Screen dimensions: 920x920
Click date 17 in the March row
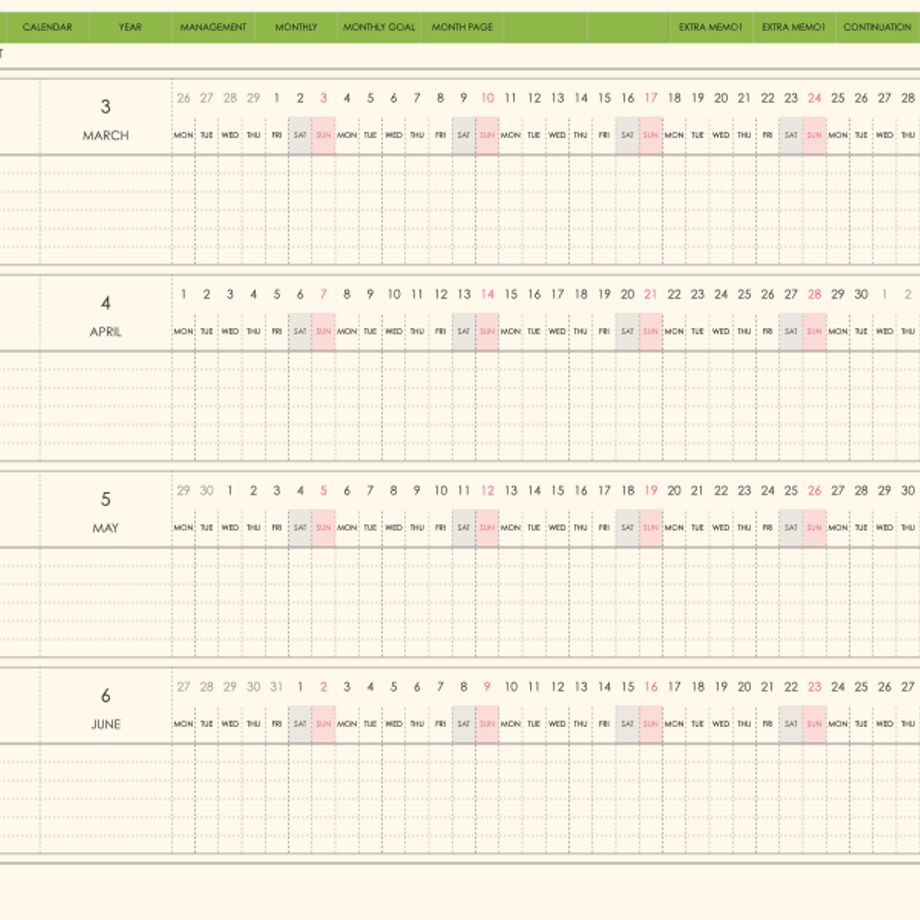point(651,98)
